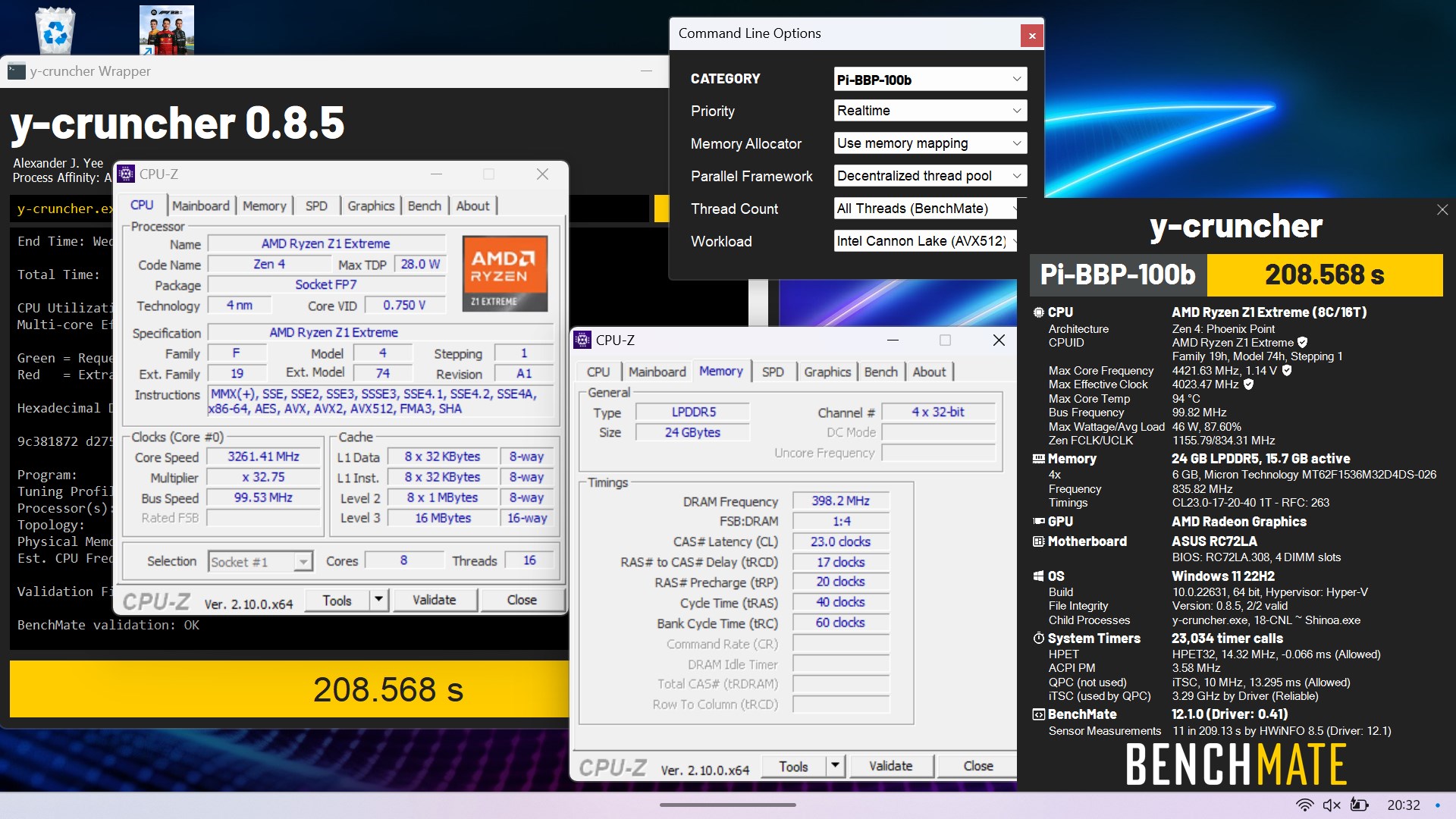Click the Memory section icon in BenchMate panel
This screenshot has width=1456, height=819.
pyautogui.click(x=1038, y=459)
